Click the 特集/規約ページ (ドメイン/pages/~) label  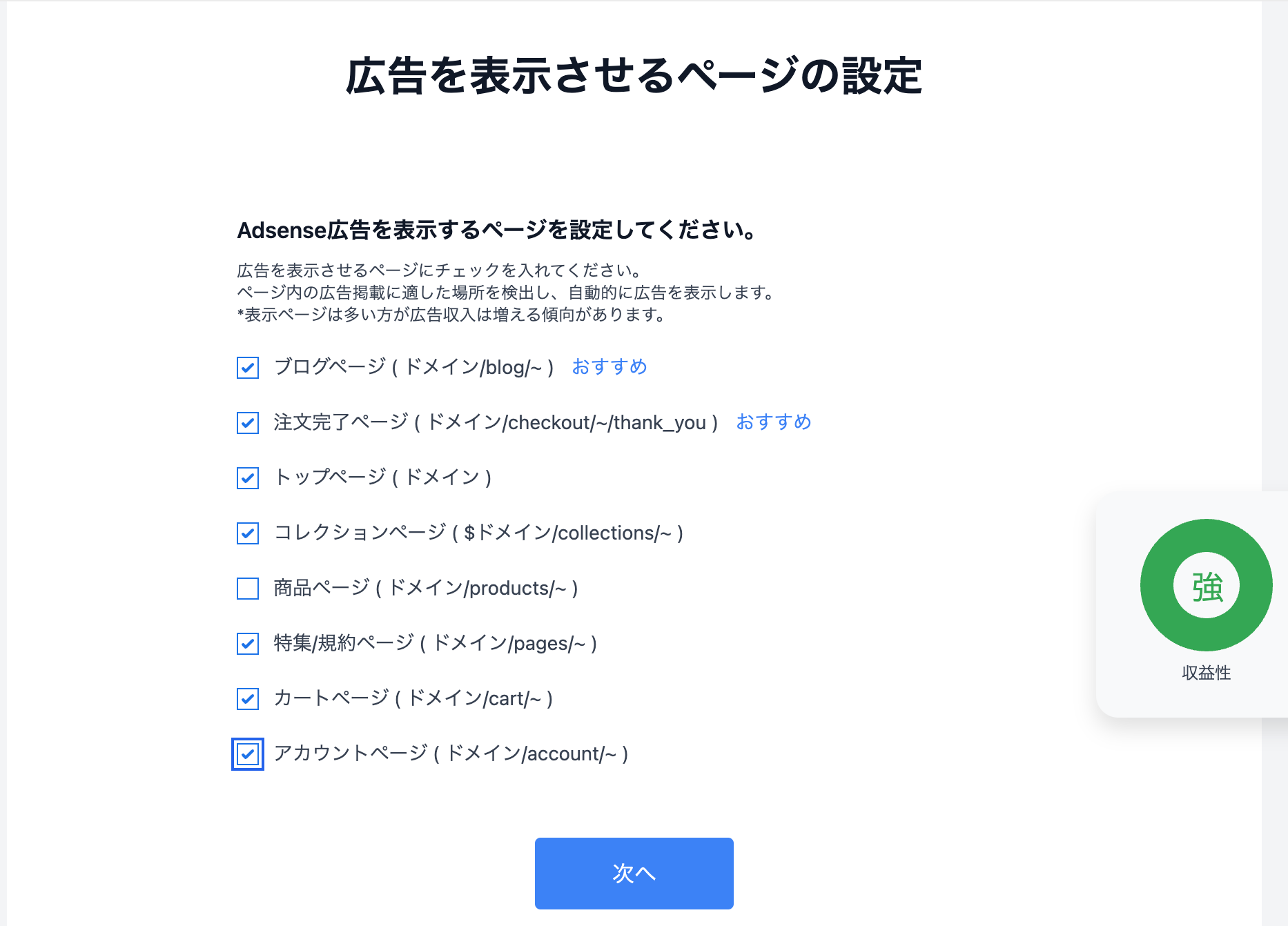[x=435, y=643]
